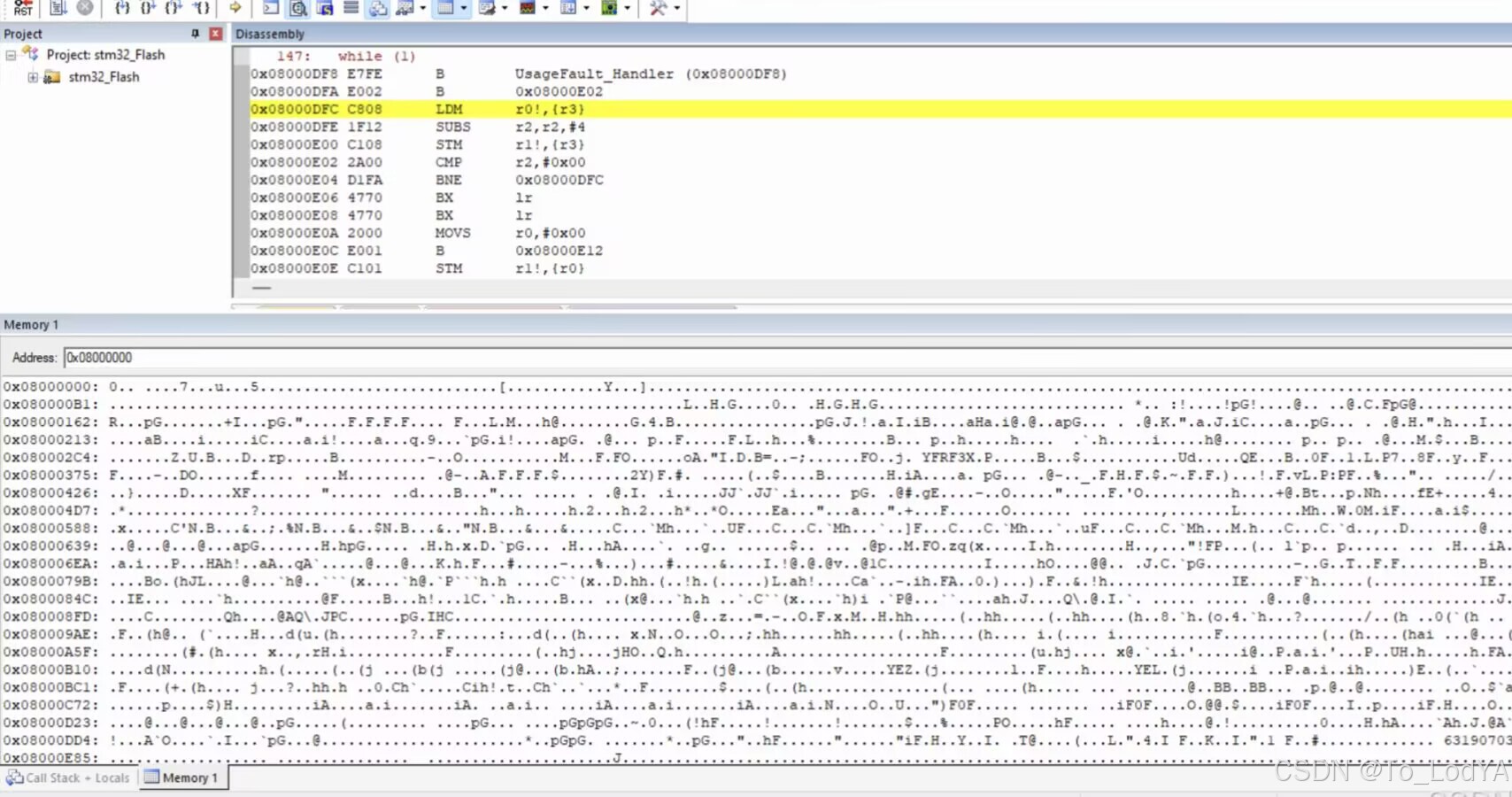The width and height of the screenshot is (1512, 797).
Task: Collapse the Project: stm32_Flash tree node
Action: click(11, 55)
